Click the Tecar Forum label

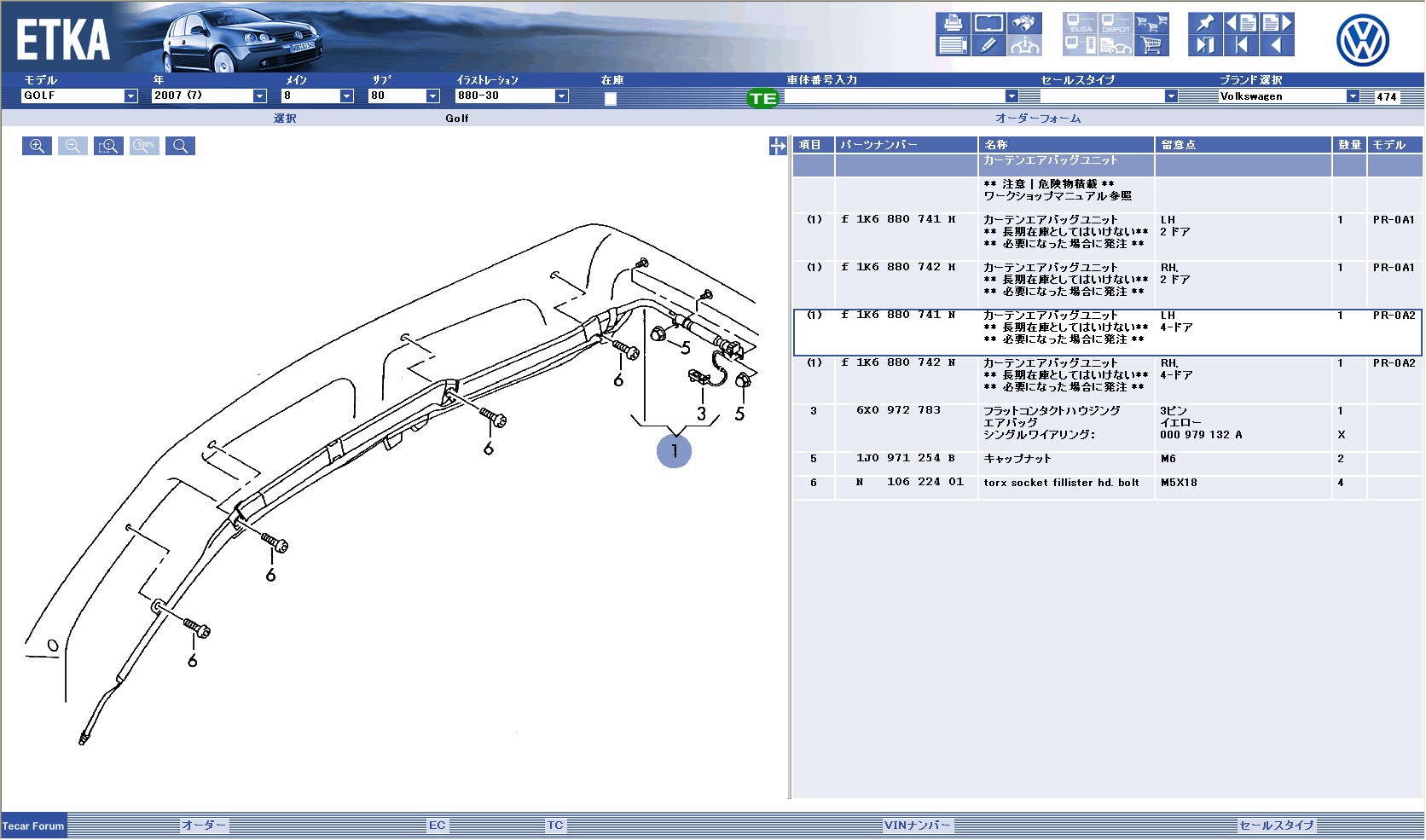tap(33, 826)
